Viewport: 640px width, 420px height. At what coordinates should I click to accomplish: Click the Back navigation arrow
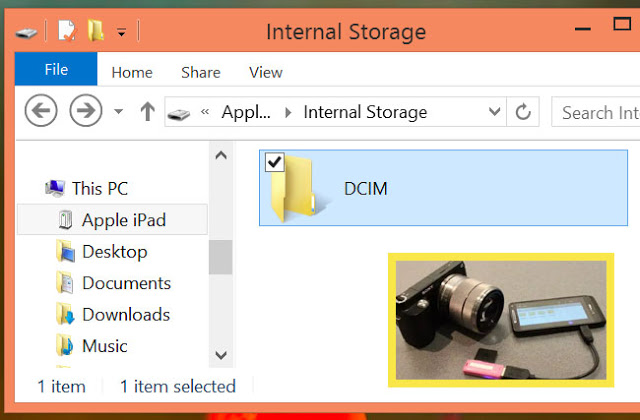41,111
